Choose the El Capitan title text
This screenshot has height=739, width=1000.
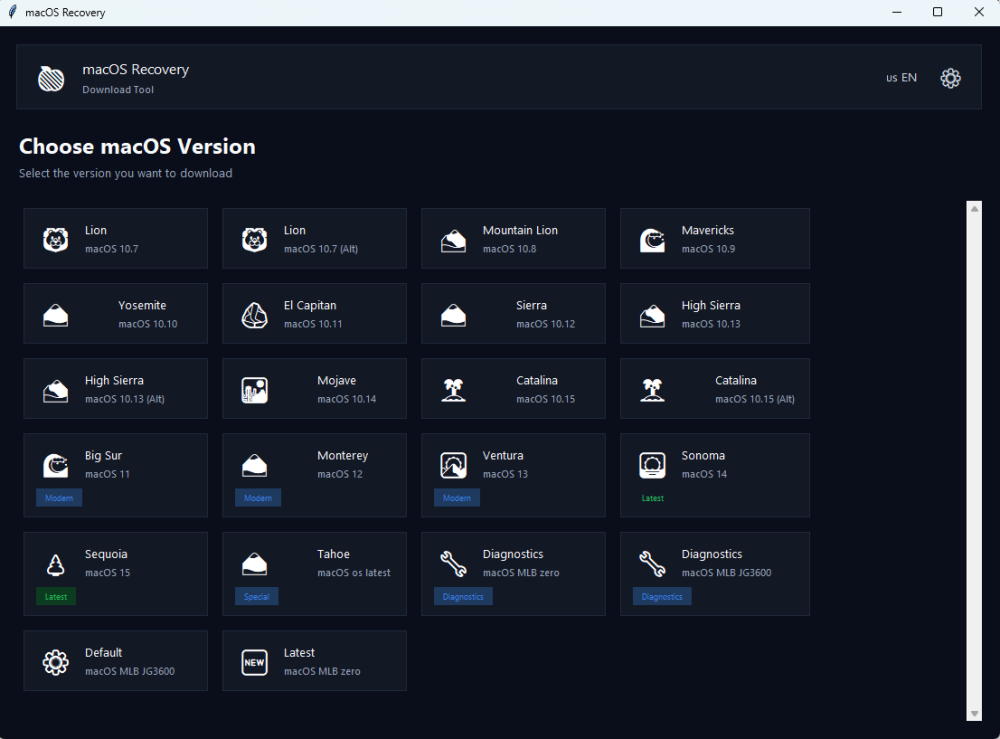tap(310, 305)
